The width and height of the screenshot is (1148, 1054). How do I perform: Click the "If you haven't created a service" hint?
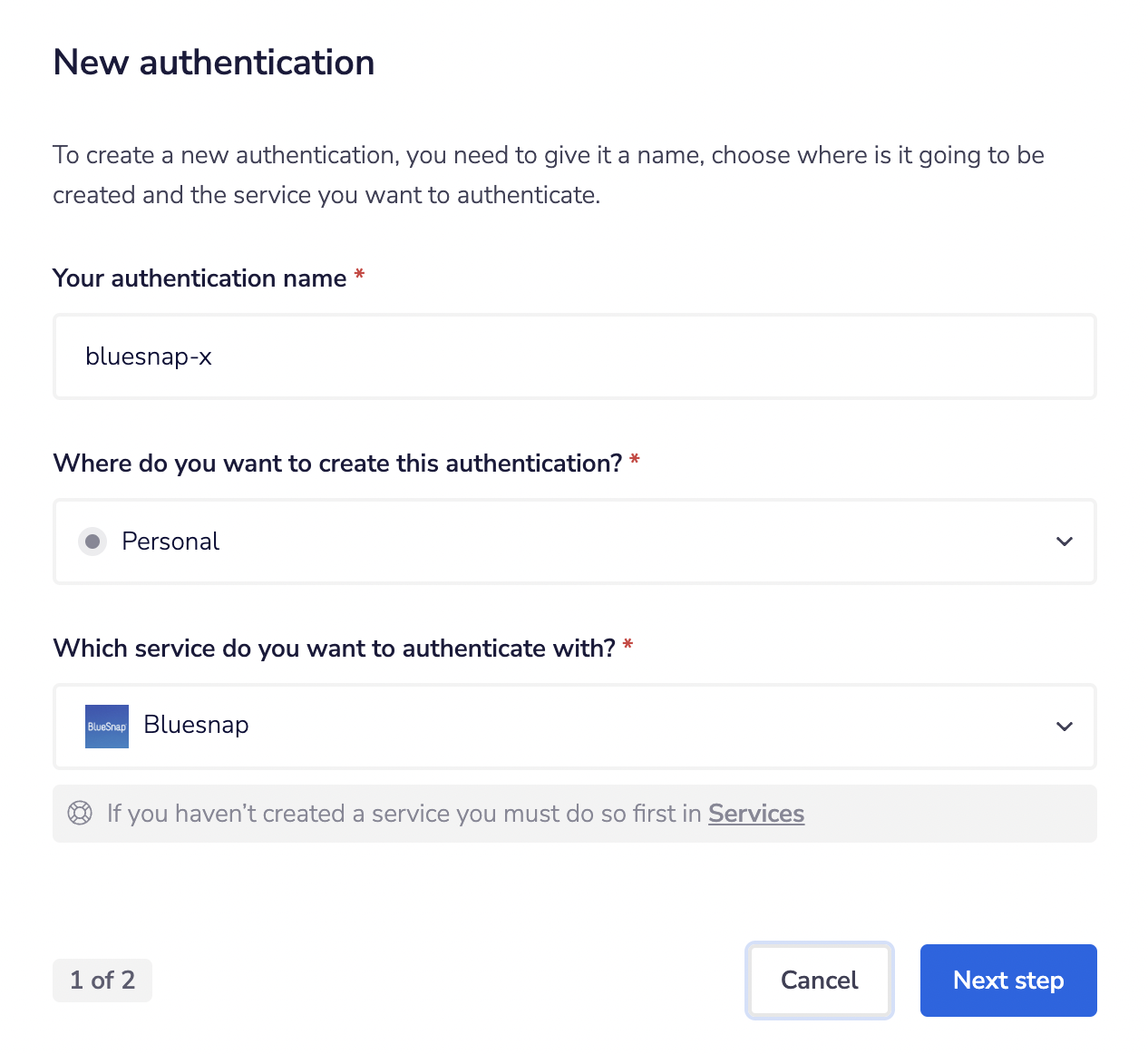coord(404,814)
